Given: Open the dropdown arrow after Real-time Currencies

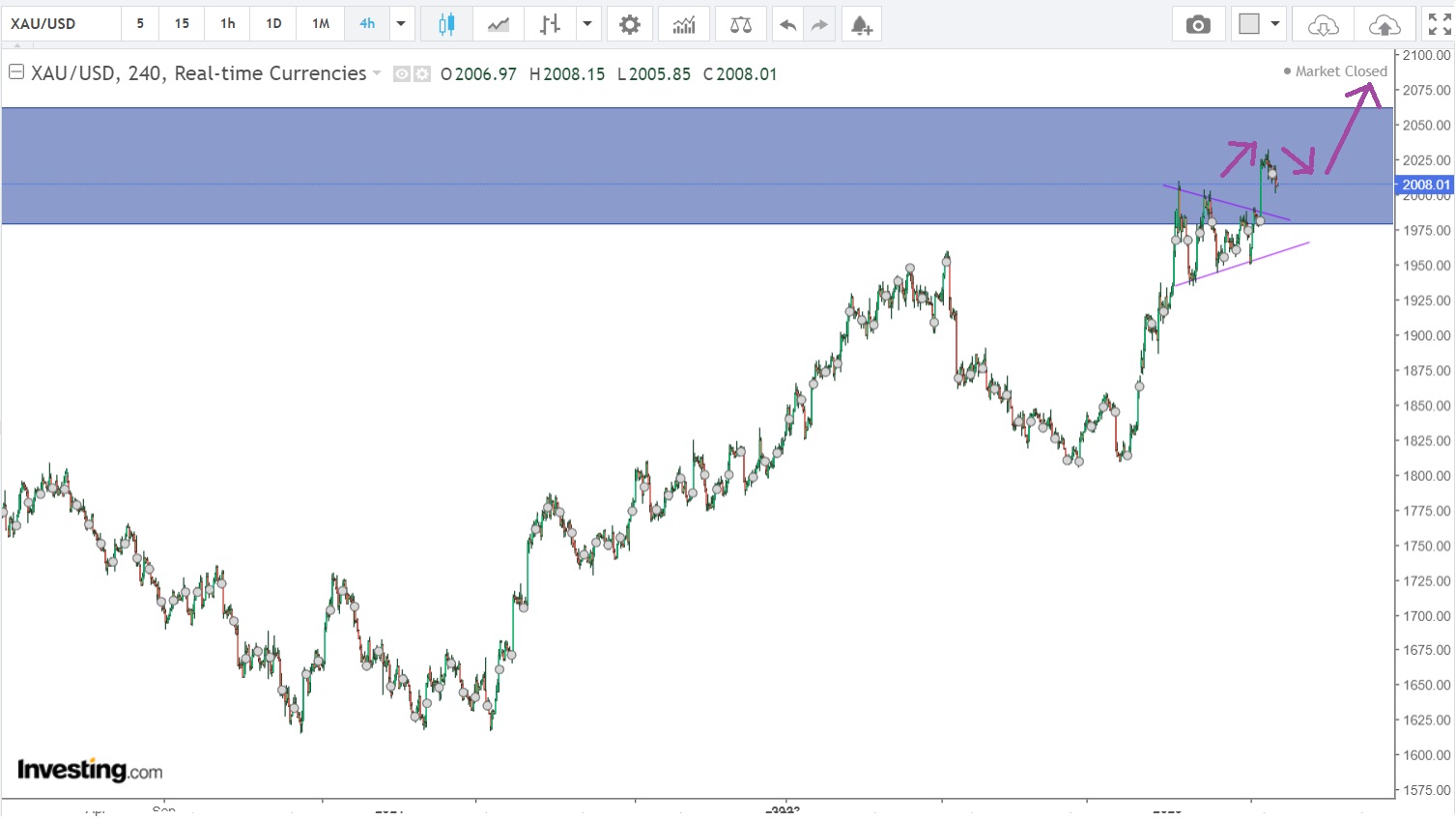Looking at the screenshot, I should point(377,73).
